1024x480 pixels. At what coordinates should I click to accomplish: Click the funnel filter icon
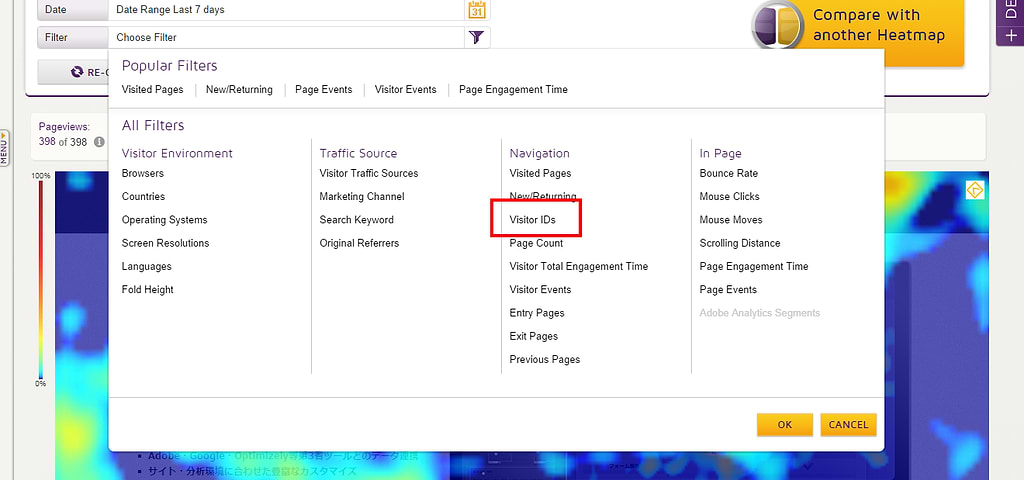pos(477,38)
